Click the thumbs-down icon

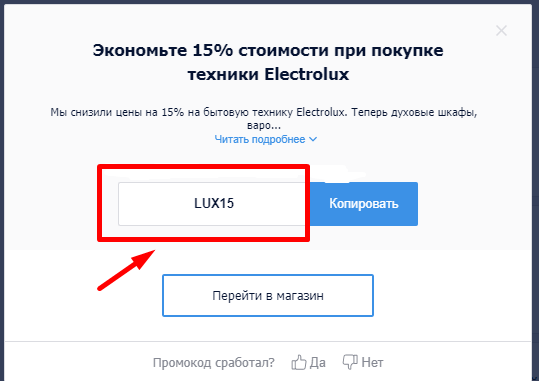pos(350,362)
